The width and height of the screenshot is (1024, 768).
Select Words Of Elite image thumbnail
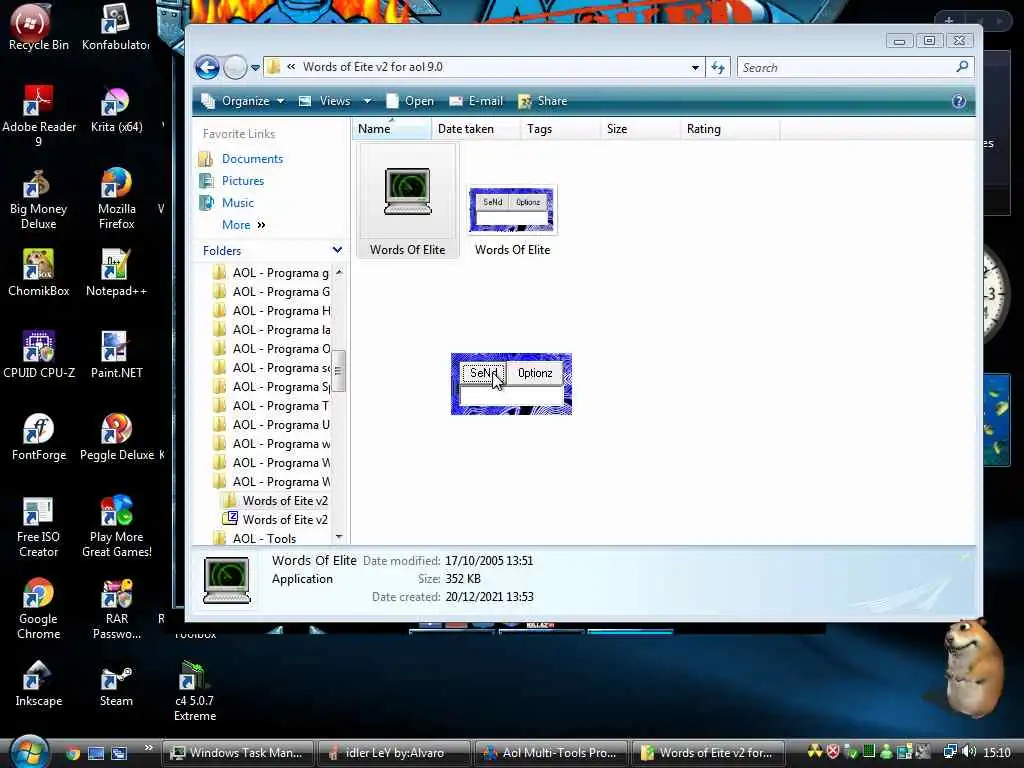pos(513,220)
